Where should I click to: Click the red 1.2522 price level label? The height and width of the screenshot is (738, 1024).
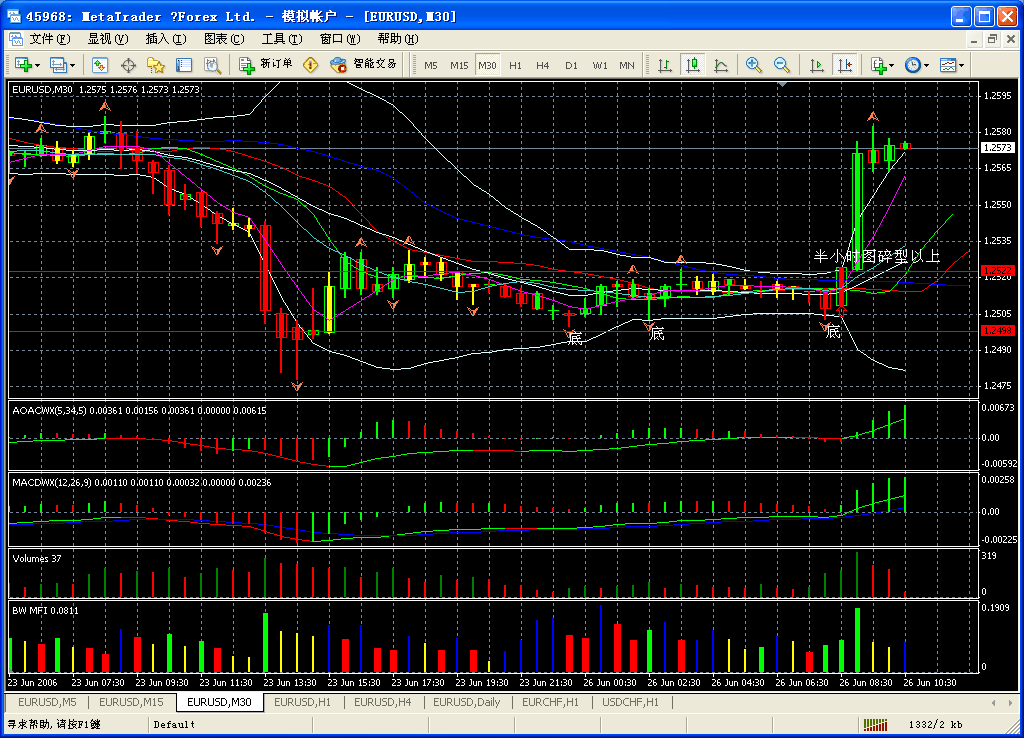998,270
